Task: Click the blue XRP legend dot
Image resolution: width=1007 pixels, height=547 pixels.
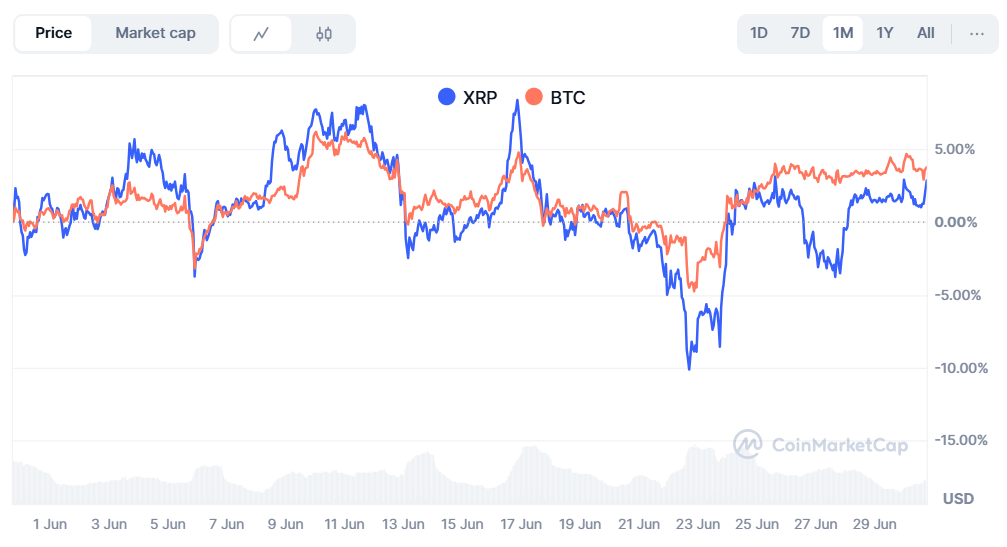Action: click(x=446, y=97)
